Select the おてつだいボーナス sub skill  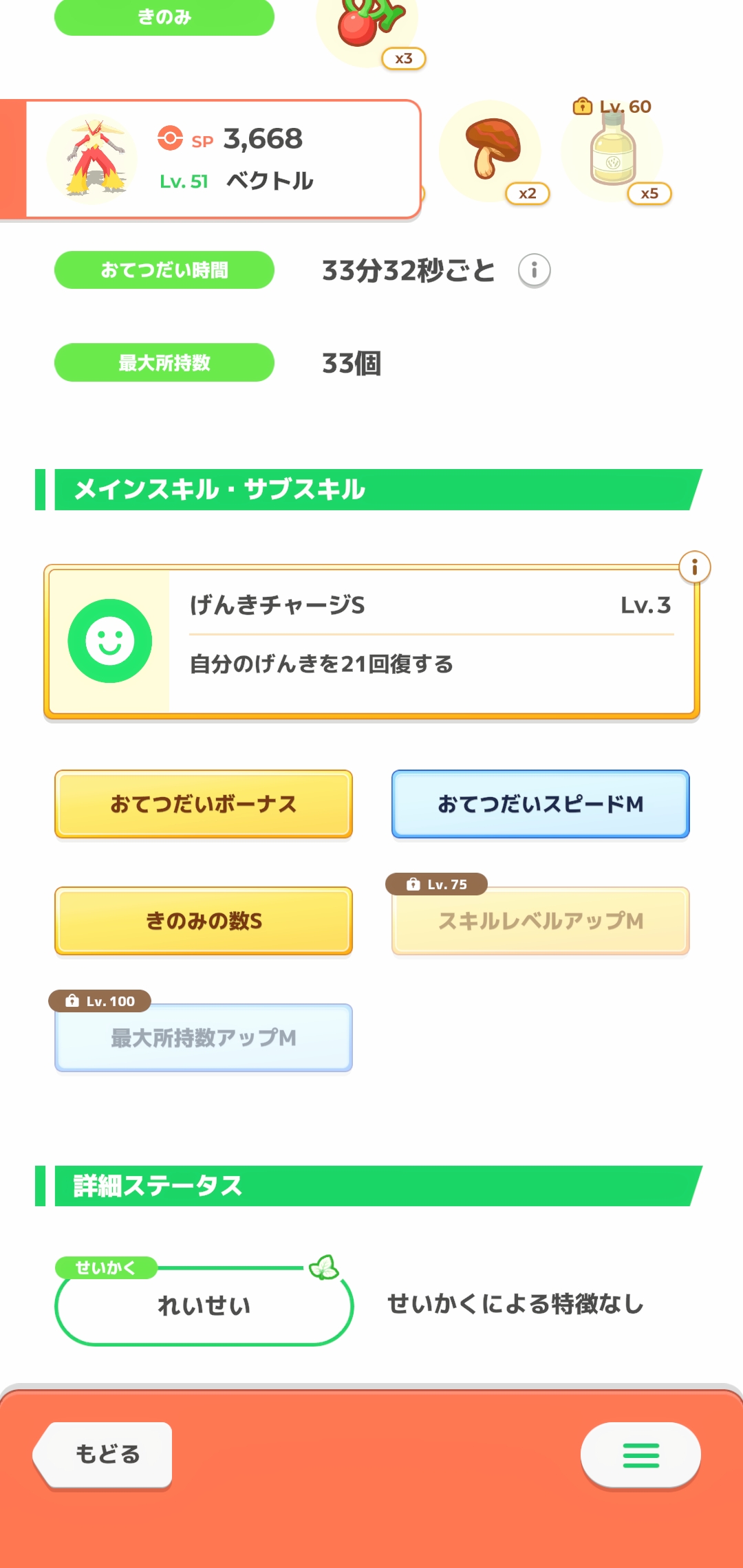coord(204,804)
